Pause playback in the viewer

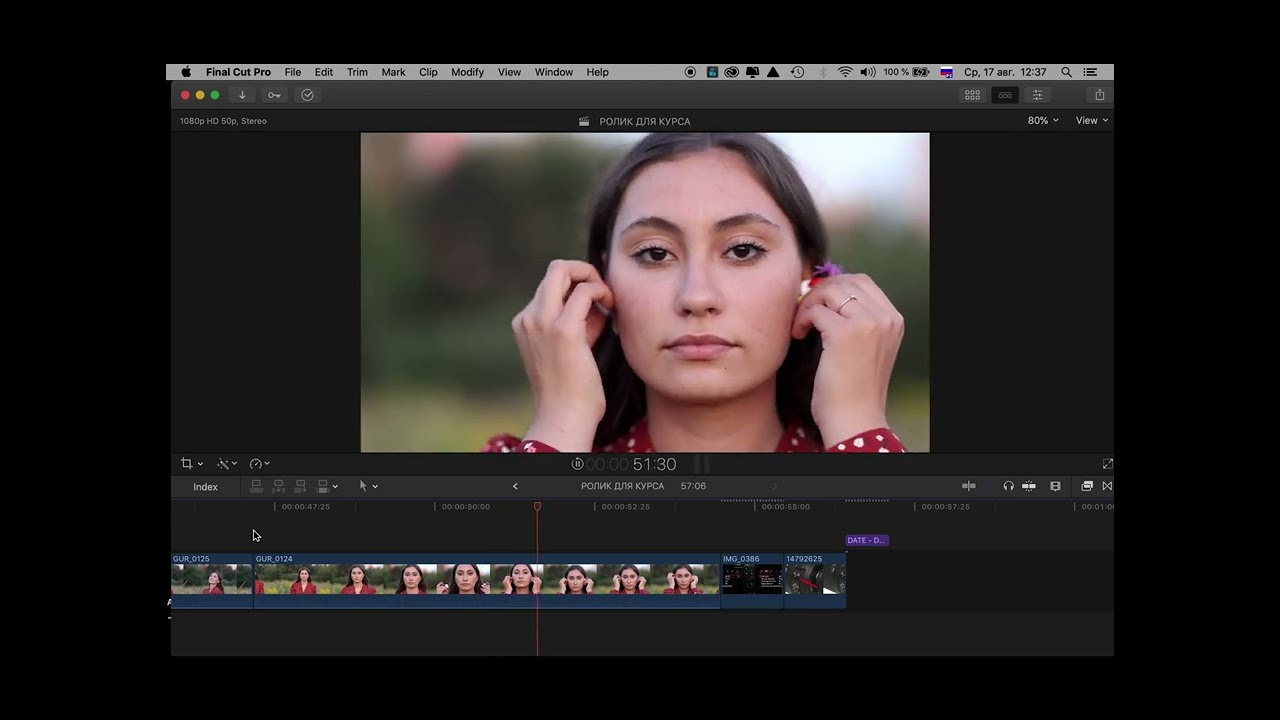[x=577, y=464]
